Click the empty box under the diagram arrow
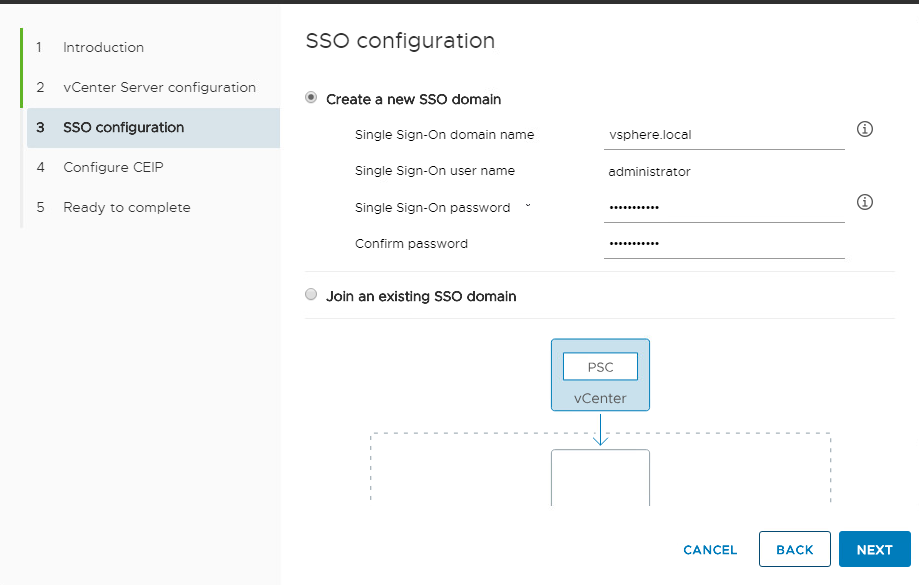Image resolution: width=919 pixels, height=585 pixels. [x=600, y=477]
